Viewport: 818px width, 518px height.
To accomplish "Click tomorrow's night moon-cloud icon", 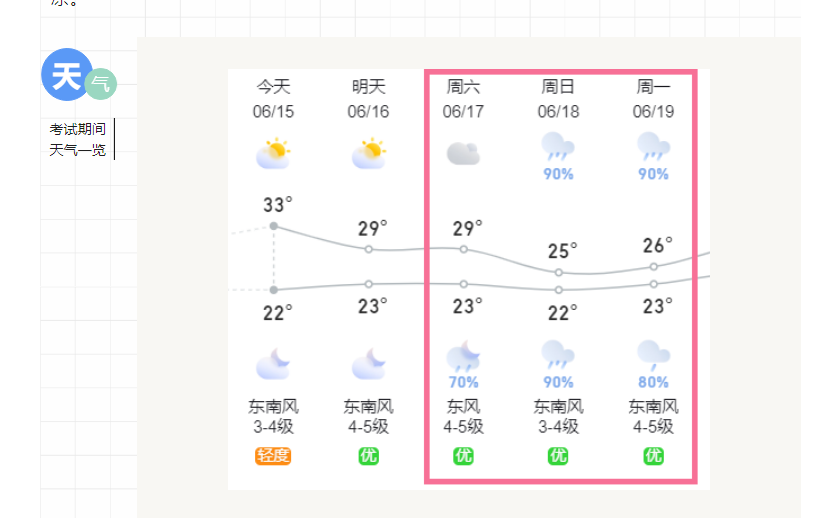I will click(x=369, y=364).
